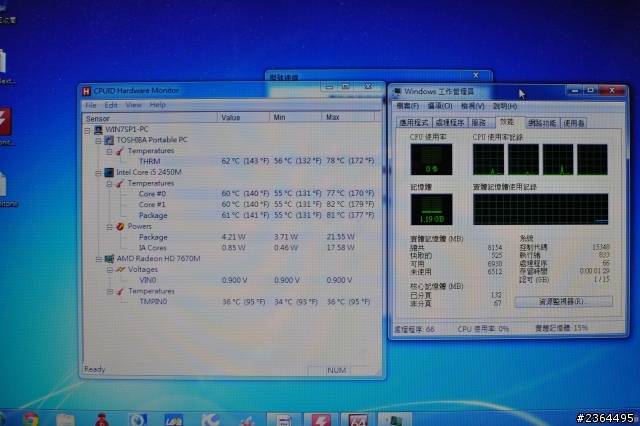Open the 檔案(F) menu in Task Manager
Viewport: 640px width, 426px height.
point(408,106)
